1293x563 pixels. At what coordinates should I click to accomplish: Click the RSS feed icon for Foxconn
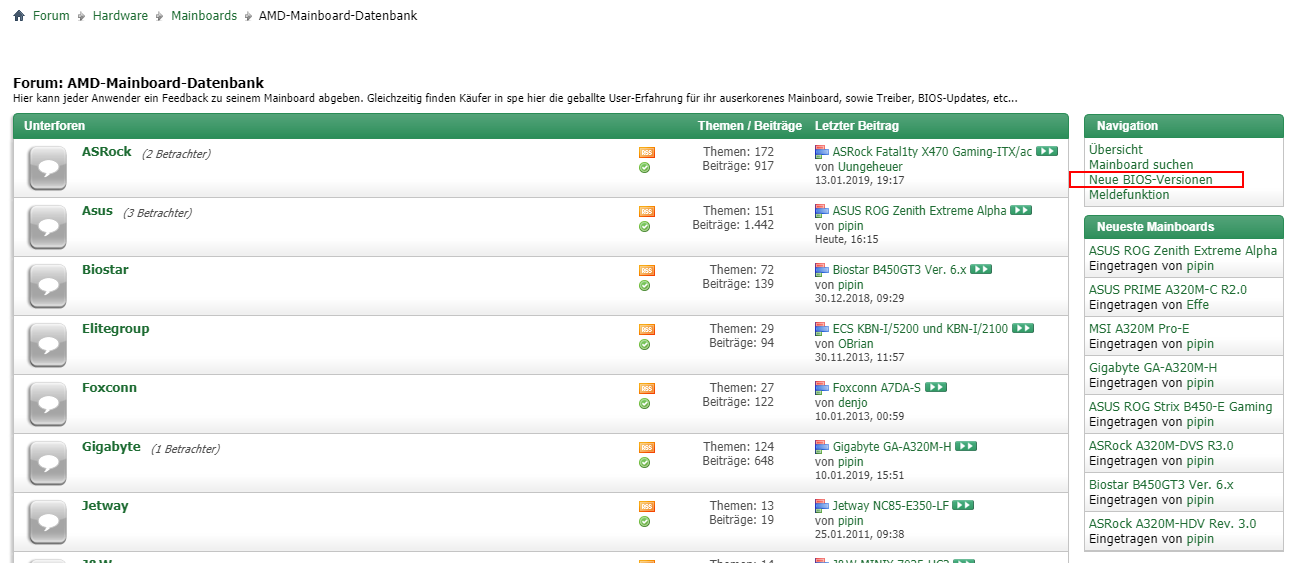click(x=646, y=389)
